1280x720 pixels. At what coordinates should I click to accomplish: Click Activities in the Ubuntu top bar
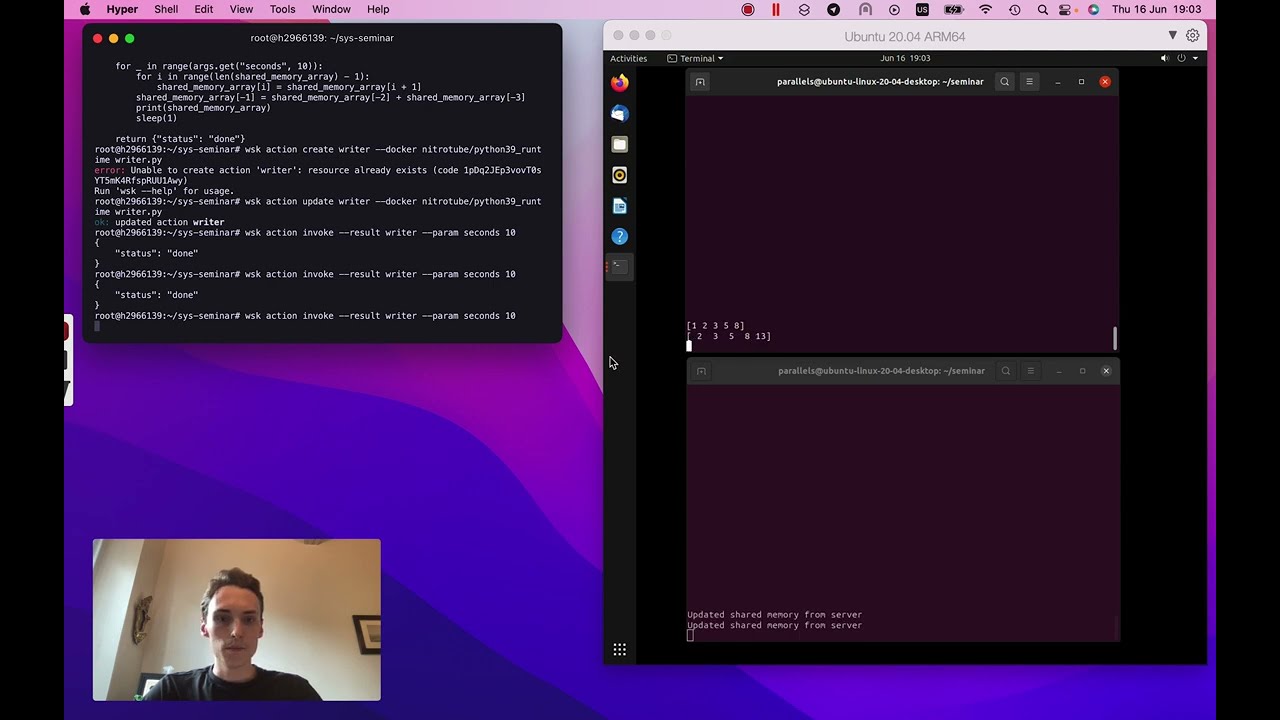pos(629,58)
